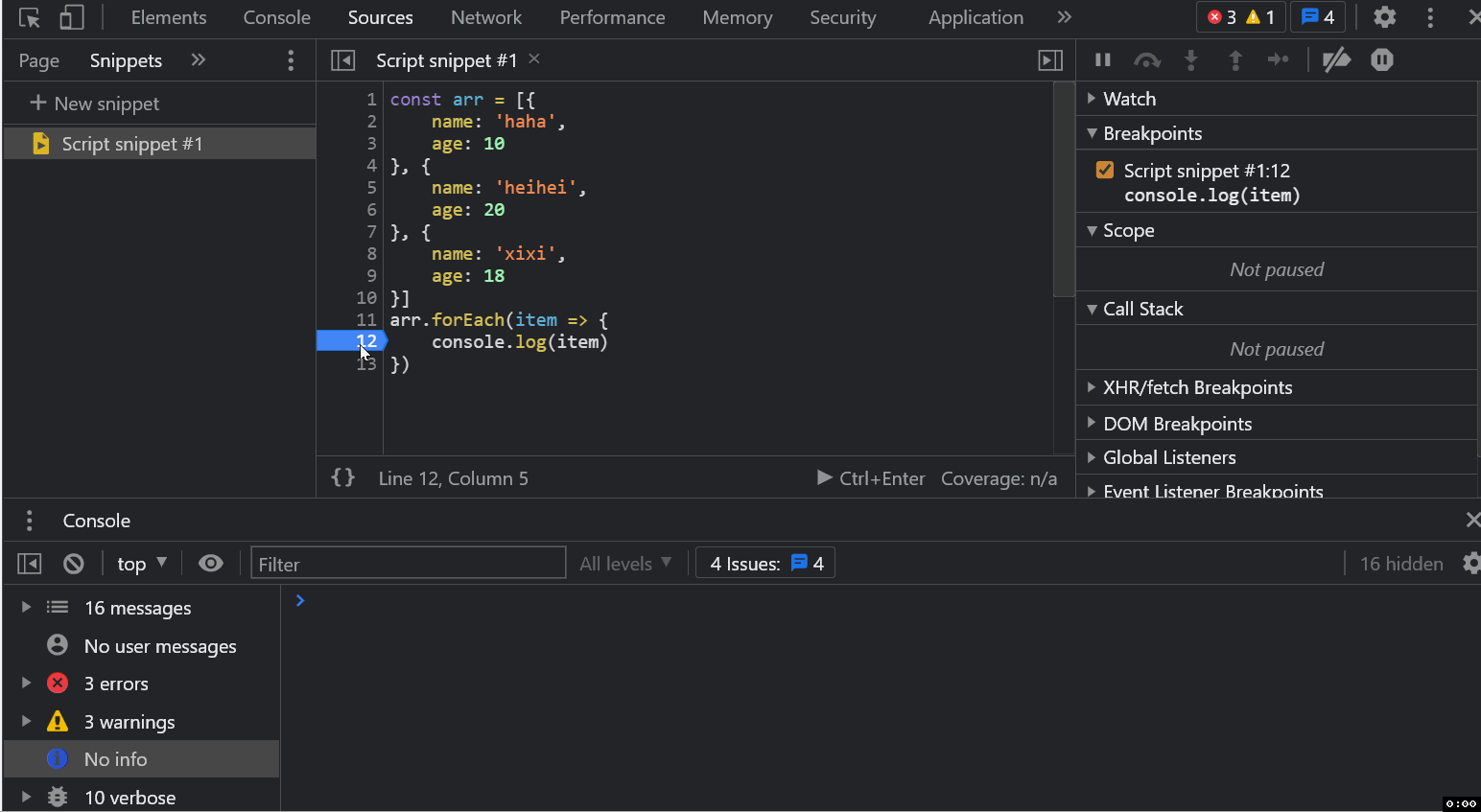This screenshot has width=1481, height=812.
Task: Uncheck the Script snippet #1:12 breakpoint
Action: click(x=1105, y=171)
